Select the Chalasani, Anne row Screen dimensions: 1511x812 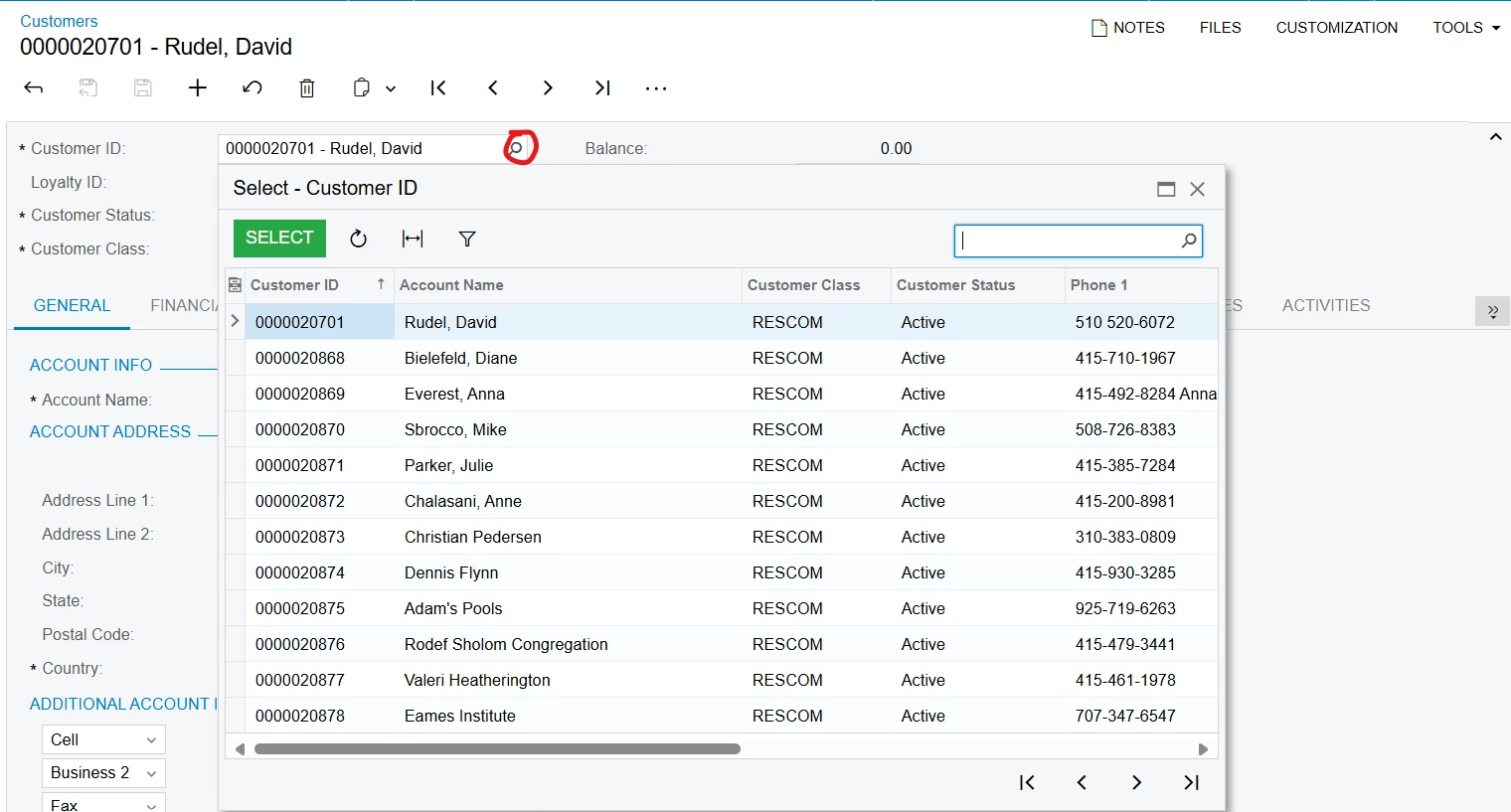(722, 501)
